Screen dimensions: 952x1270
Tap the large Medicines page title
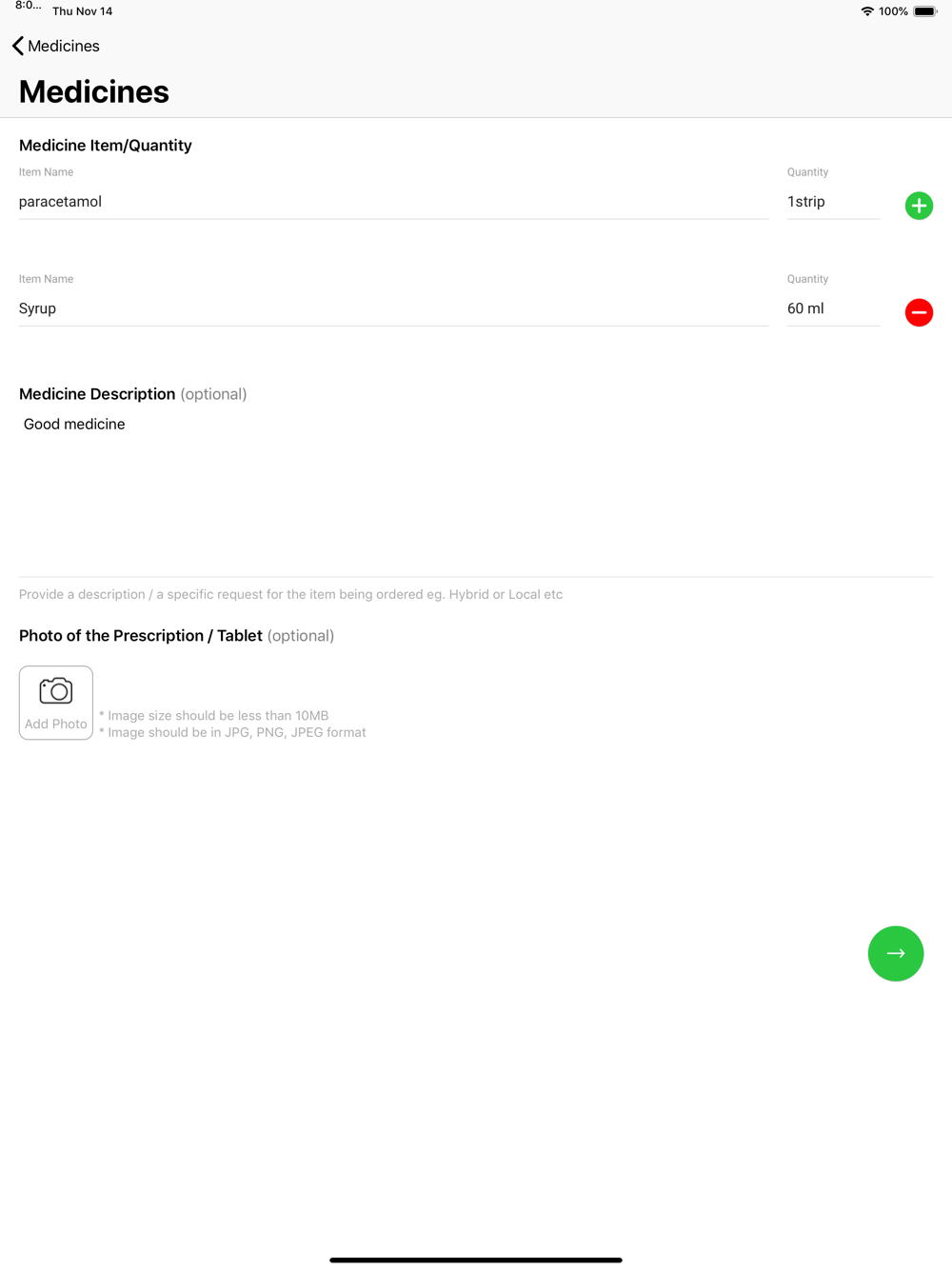click(x=94, y=91)
